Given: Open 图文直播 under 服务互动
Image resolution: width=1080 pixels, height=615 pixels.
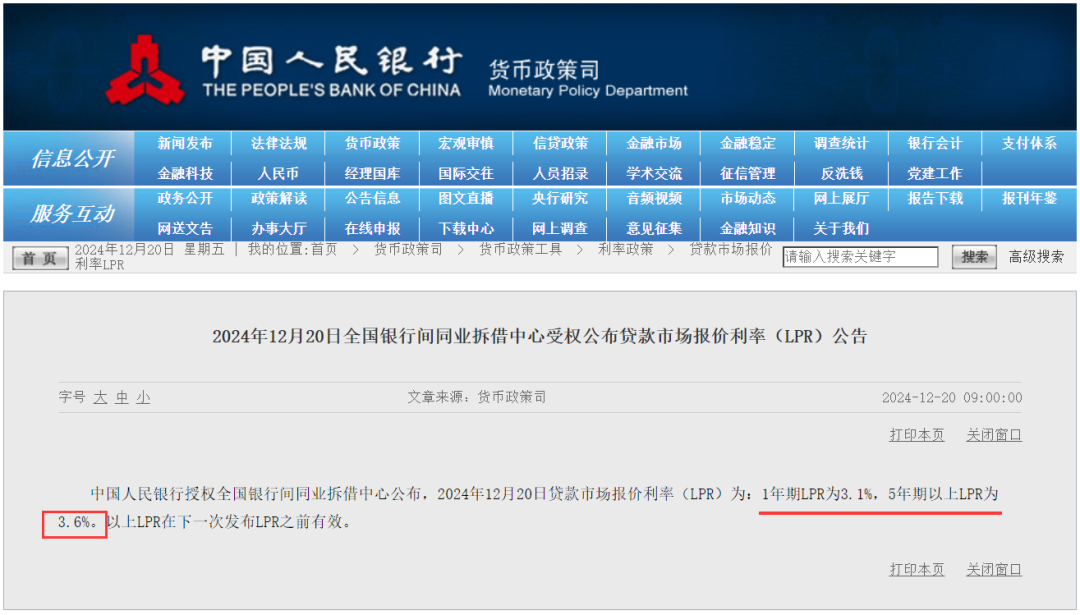Looking at the screenshot, I should [x=466, y=198].
